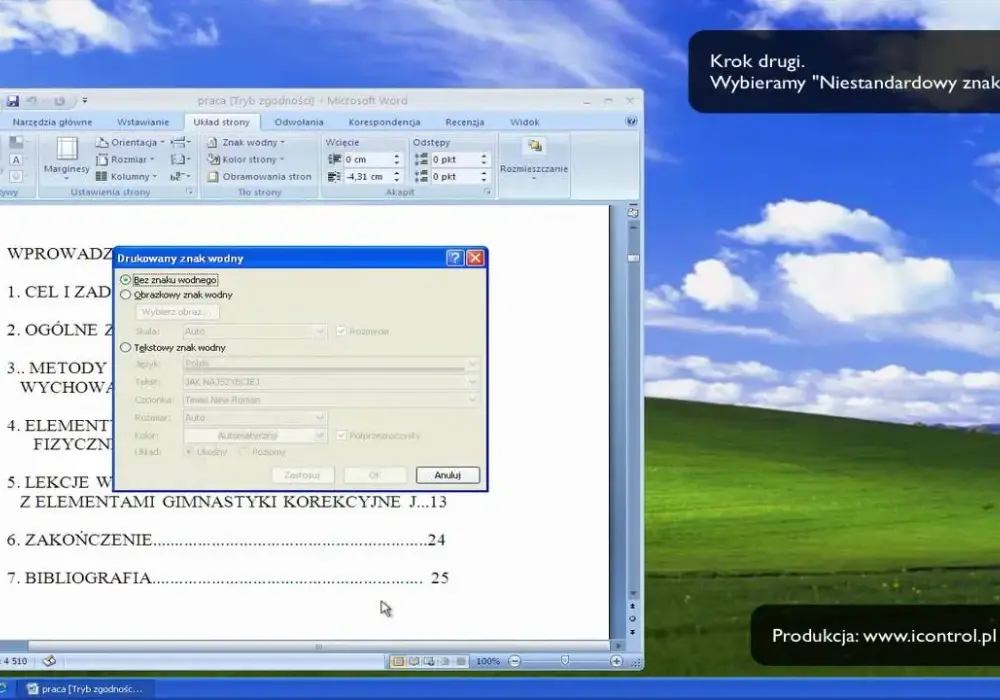Screen dimensions: 1000x700
Task: Click the hyphenation icon beside Kolumny
Action: 180,177
